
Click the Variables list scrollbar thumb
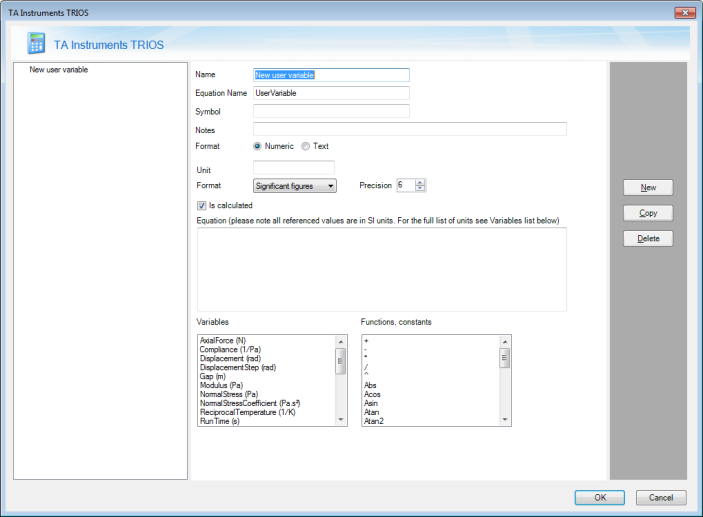coord(341,361)
